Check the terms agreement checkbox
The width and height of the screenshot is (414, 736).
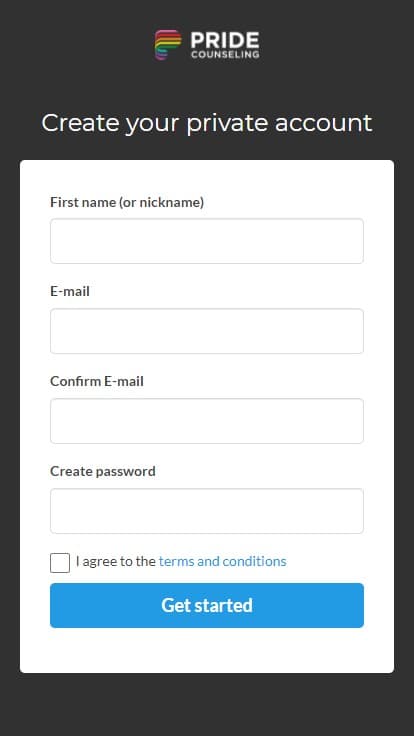coord(60,563)
